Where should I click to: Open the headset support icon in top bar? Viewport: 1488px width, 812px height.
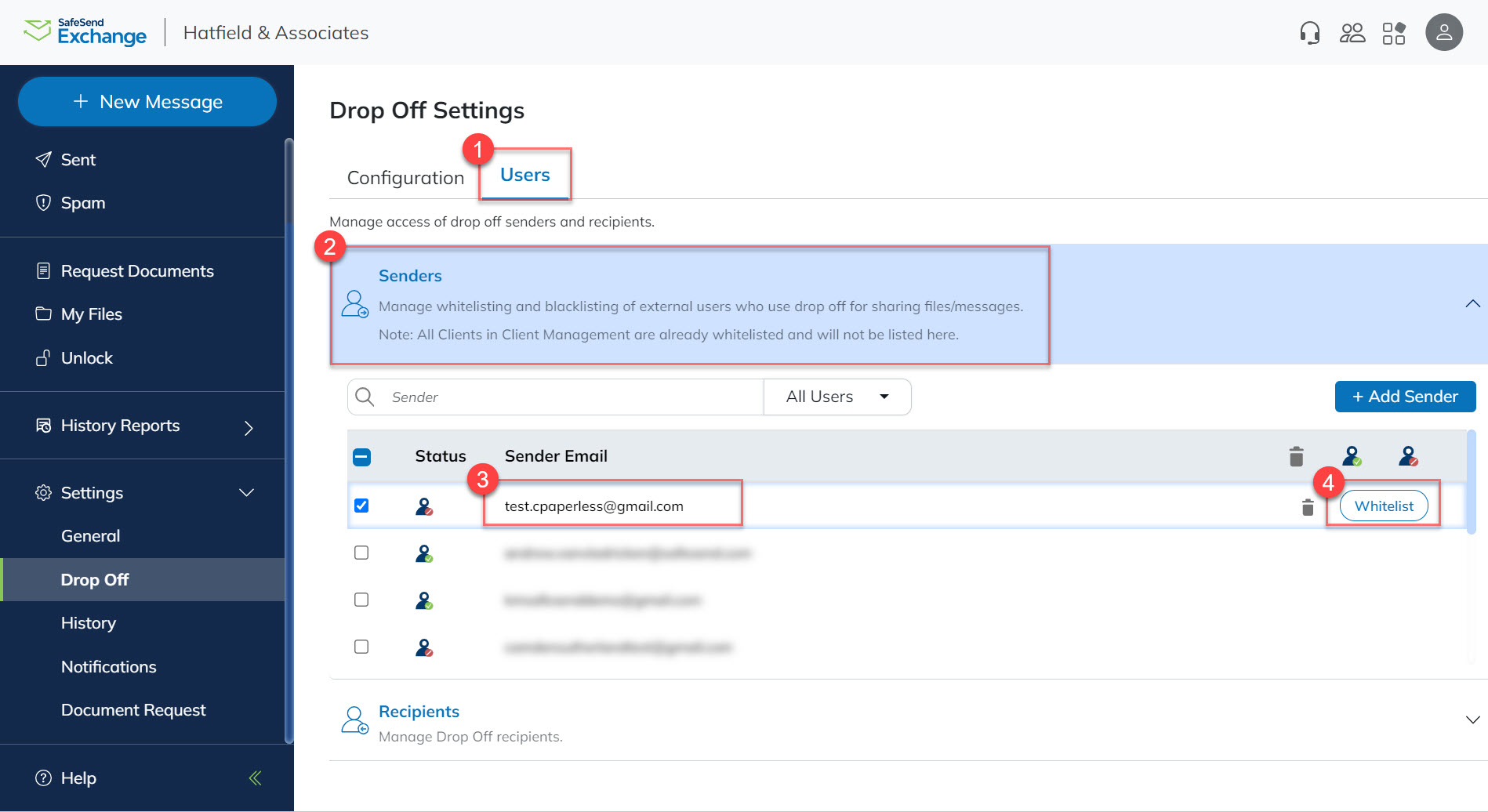(1308, 32)
